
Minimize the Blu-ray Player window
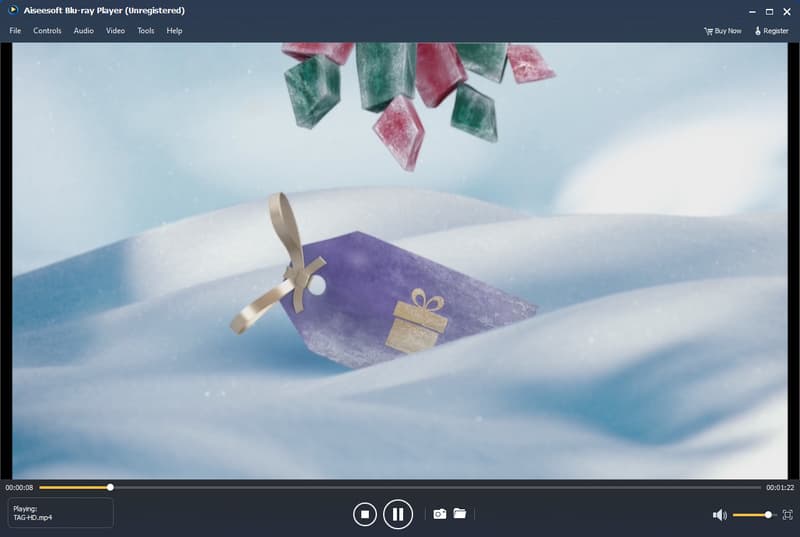coord(753,11)
